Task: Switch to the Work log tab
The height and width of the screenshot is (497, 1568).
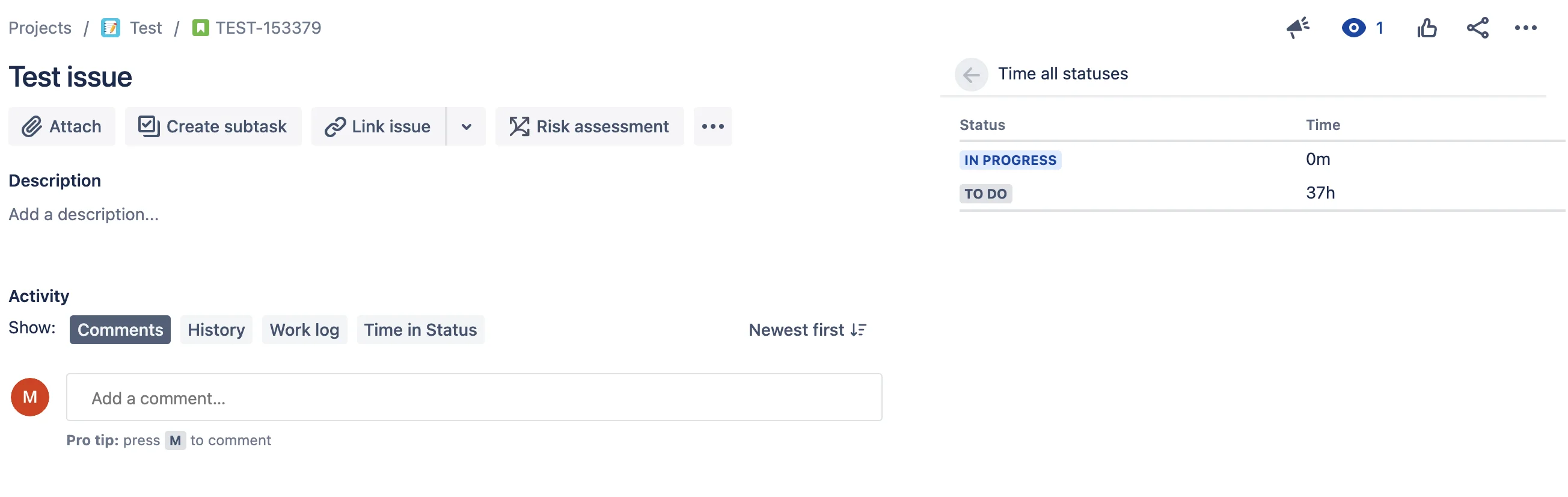Action: coord(304,330)
